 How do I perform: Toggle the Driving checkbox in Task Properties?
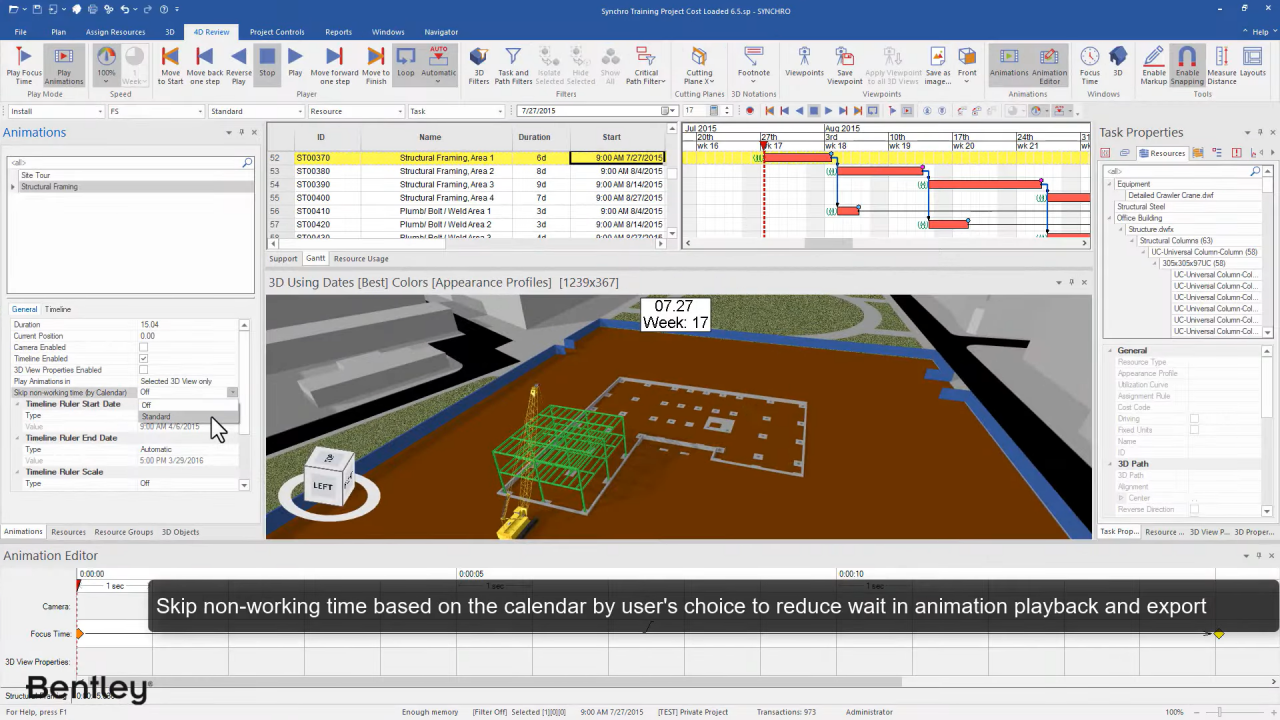tap(1194, 419)
